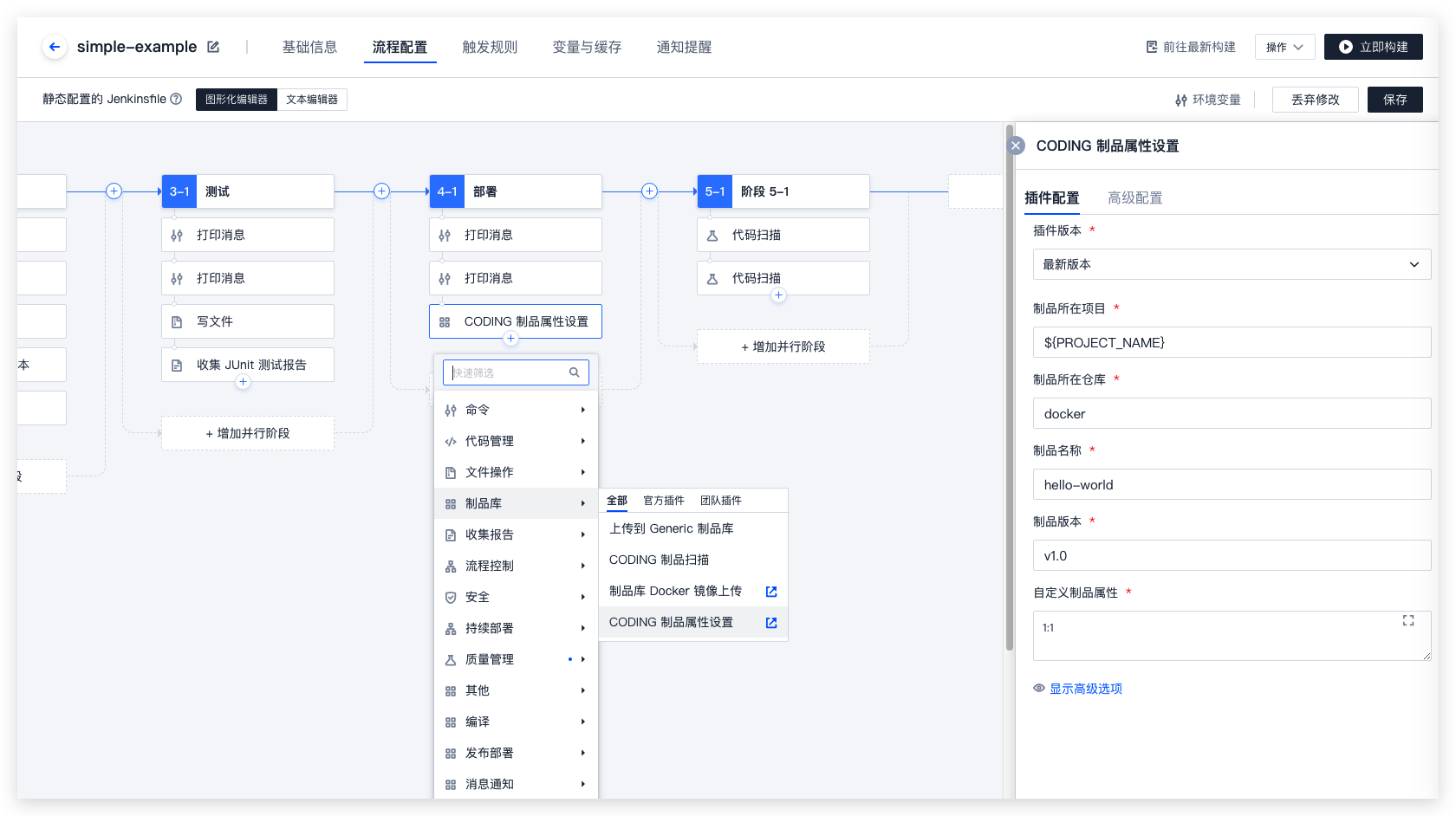Viewport: 1456px width, 816px height.
Task: Add a step below CODING 制品属性设置 step
Action: [511, 339]
